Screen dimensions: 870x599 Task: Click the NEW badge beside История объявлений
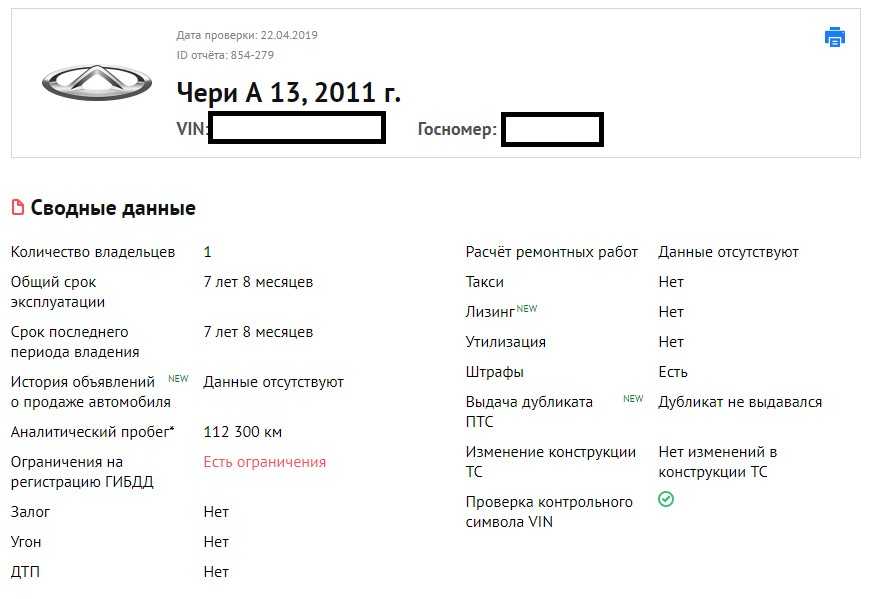point(178,379)
